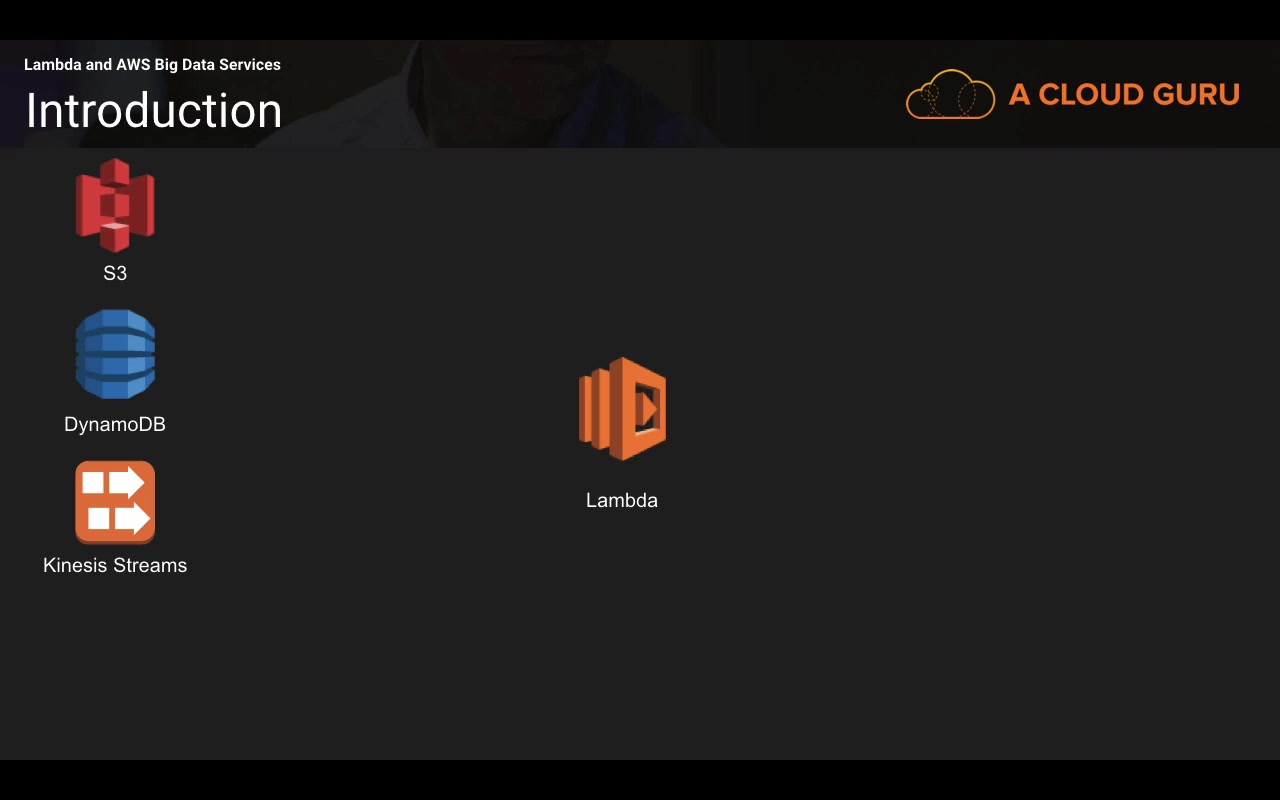1280x800 pixels.
Task: Select the blue DynamoDB database icon
Action: (115, 354)
